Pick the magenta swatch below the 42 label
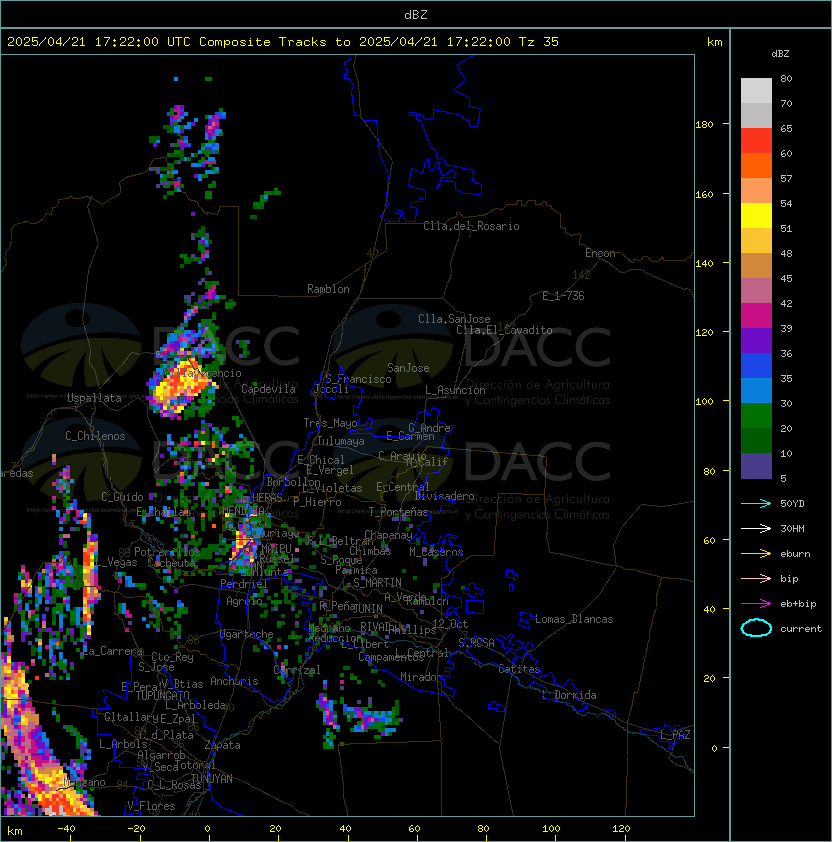This screenshot has width=832, height=842. 756,316
